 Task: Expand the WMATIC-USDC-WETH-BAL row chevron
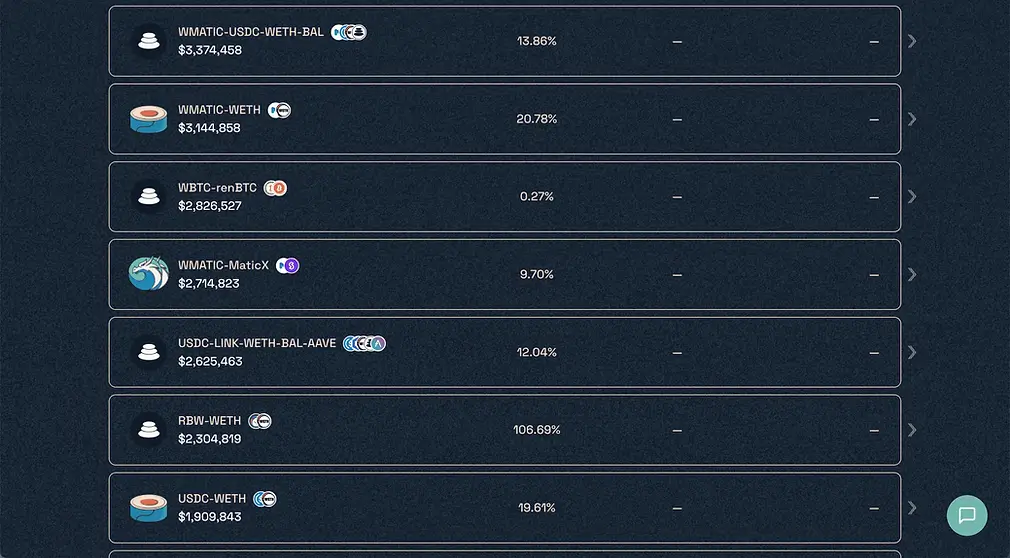coord(911,41)
